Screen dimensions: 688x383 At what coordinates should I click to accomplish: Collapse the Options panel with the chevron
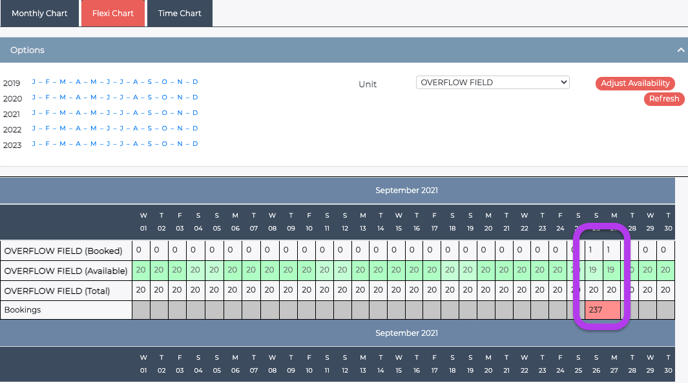point(681,50)
